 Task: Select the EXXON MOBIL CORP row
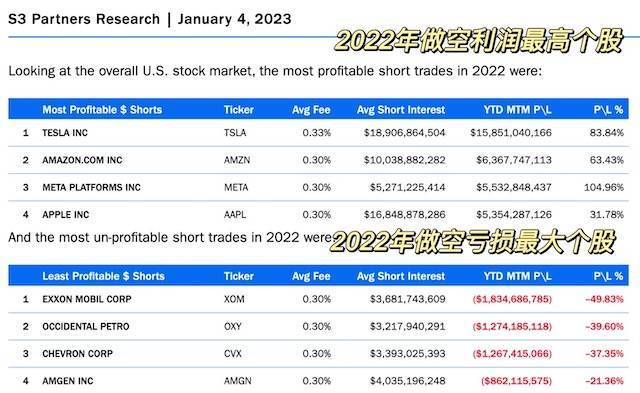point(318,299)
